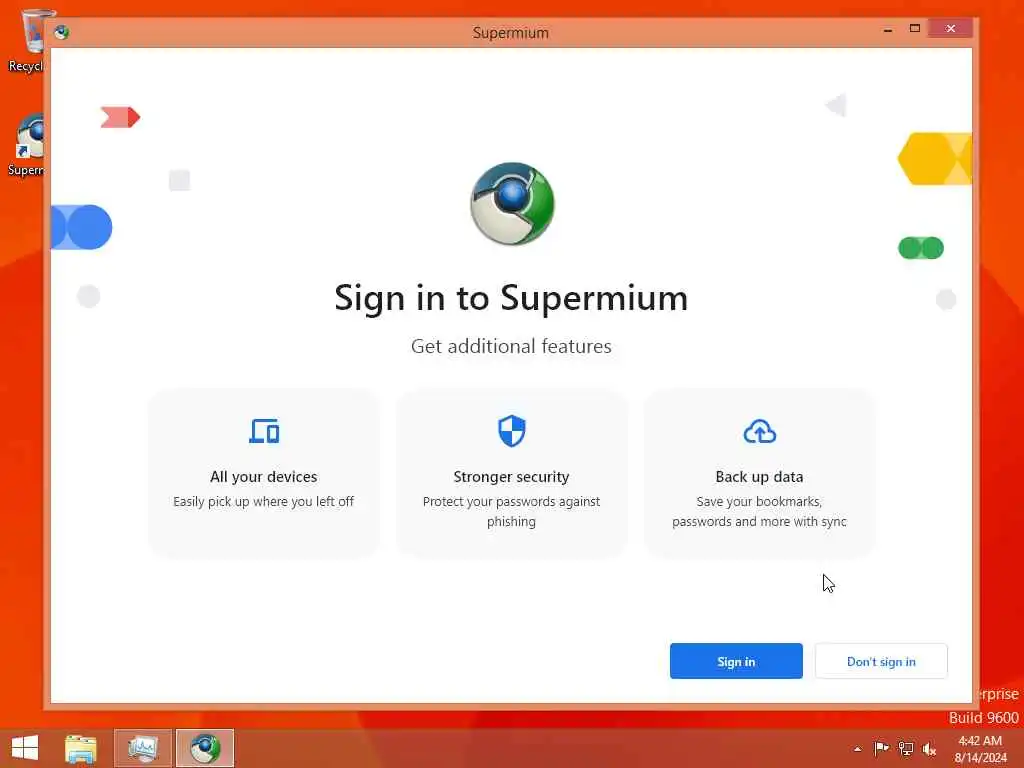
Task: Select the Recycle Bin desktop icon
Action: pos(27,40)
